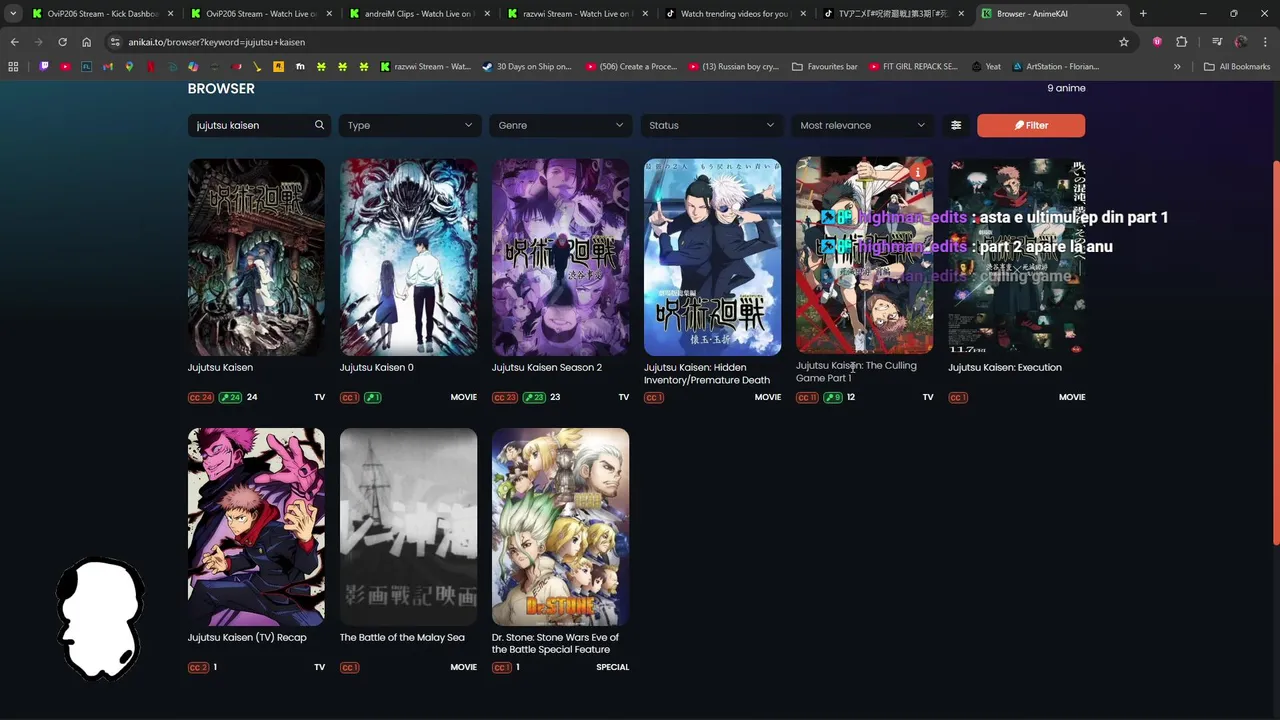The height and width of the screenshot is (720, 1280).
Task: Open the Copilot bookmark icon
Action: click(x=193, y=67)
